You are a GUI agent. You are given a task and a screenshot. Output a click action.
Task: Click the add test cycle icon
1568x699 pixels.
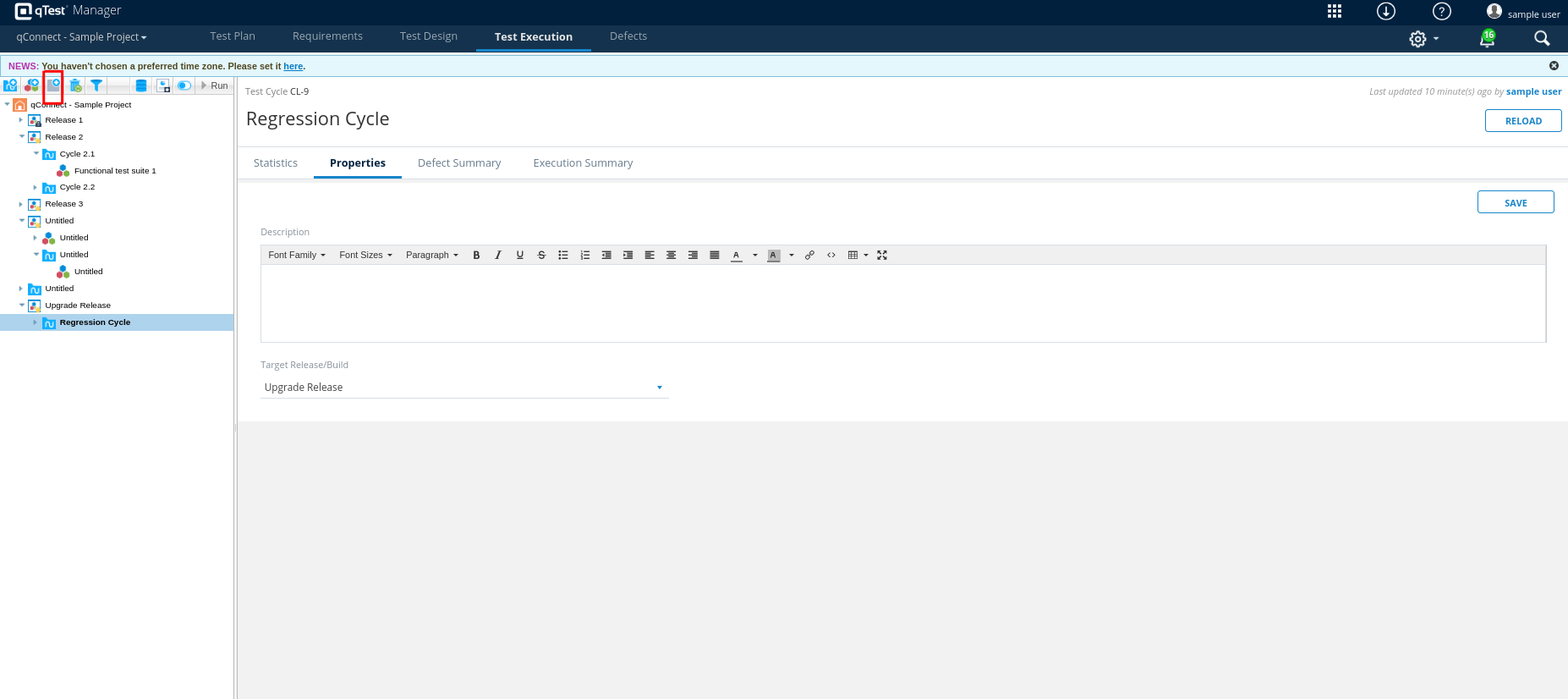pyautogui.click(x=10, y=85)
